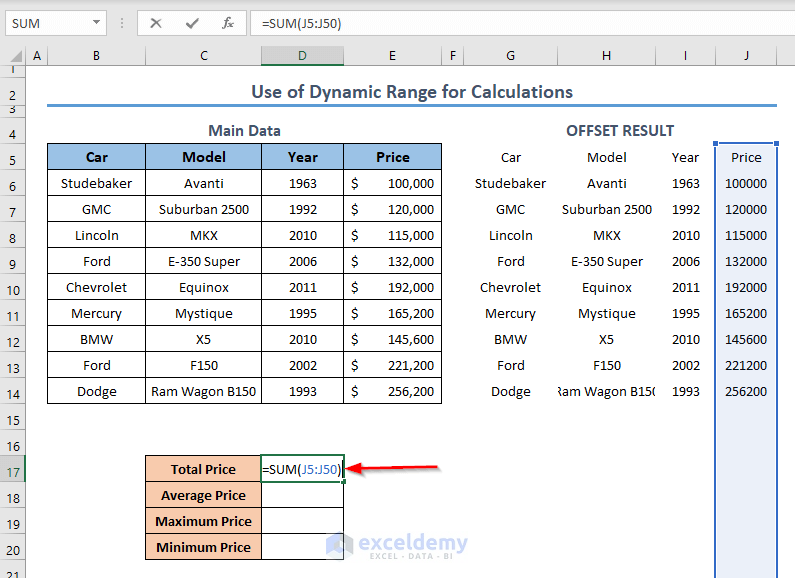Click the 'Year' header in Main Data table

(303, 157)
